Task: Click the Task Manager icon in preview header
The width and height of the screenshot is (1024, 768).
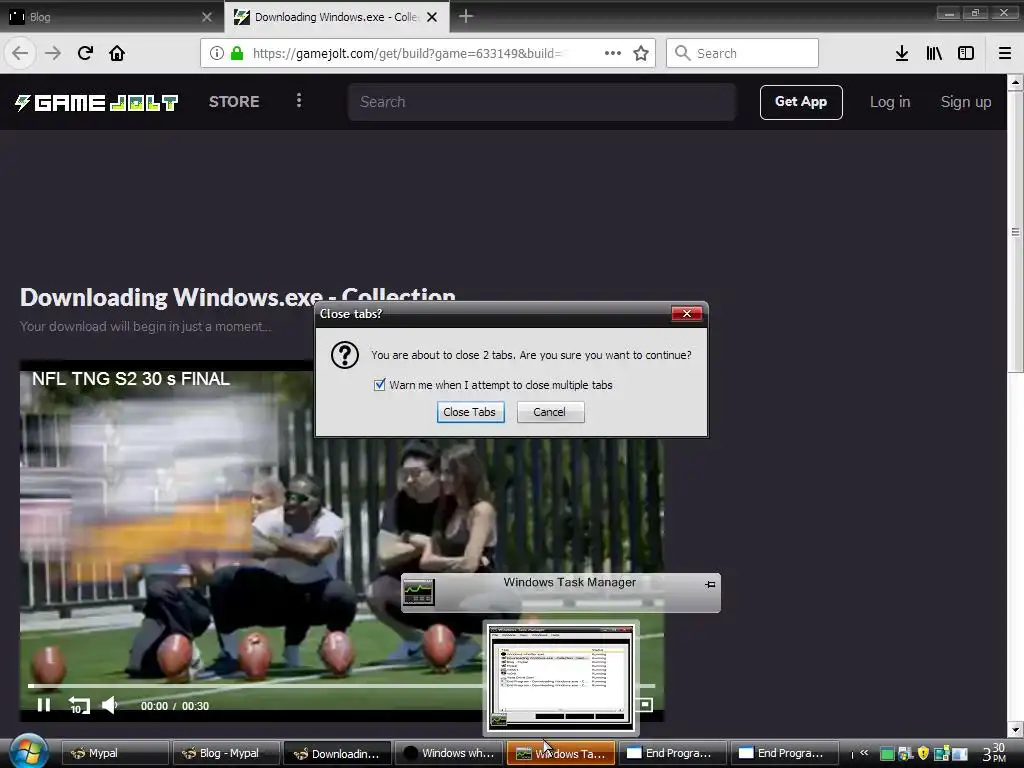Action: 419,592
